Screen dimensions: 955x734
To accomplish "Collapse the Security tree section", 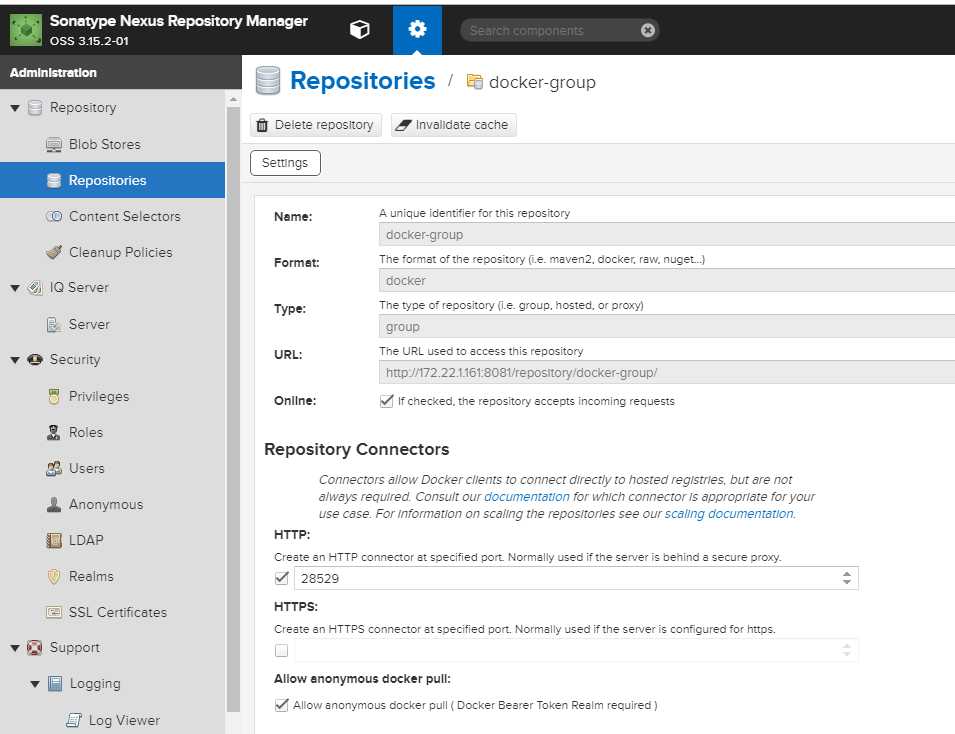I will pos(15,360).
